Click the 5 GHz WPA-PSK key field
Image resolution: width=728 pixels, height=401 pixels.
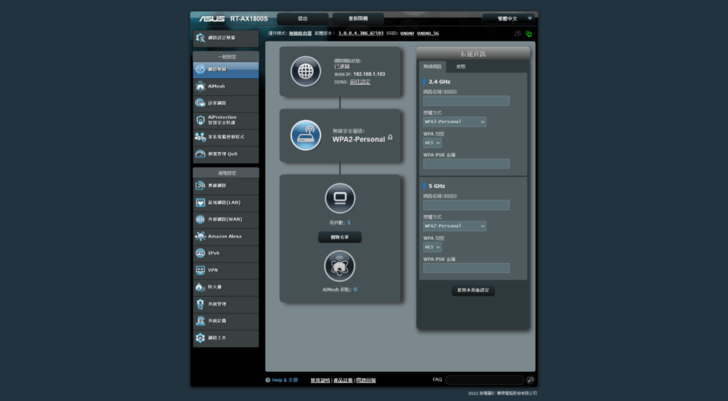click(x=466, y=268)
